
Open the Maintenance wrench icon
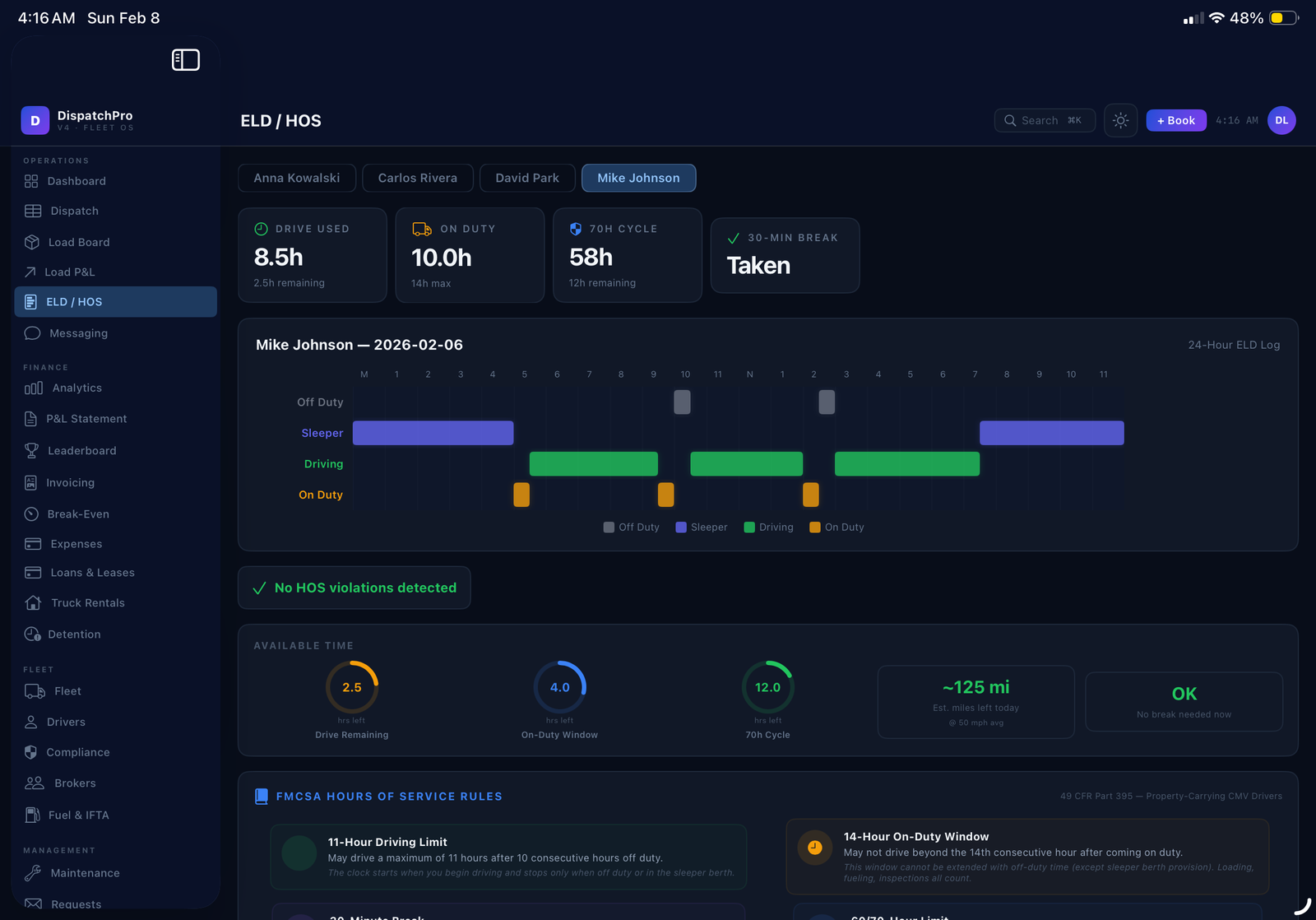32,873
